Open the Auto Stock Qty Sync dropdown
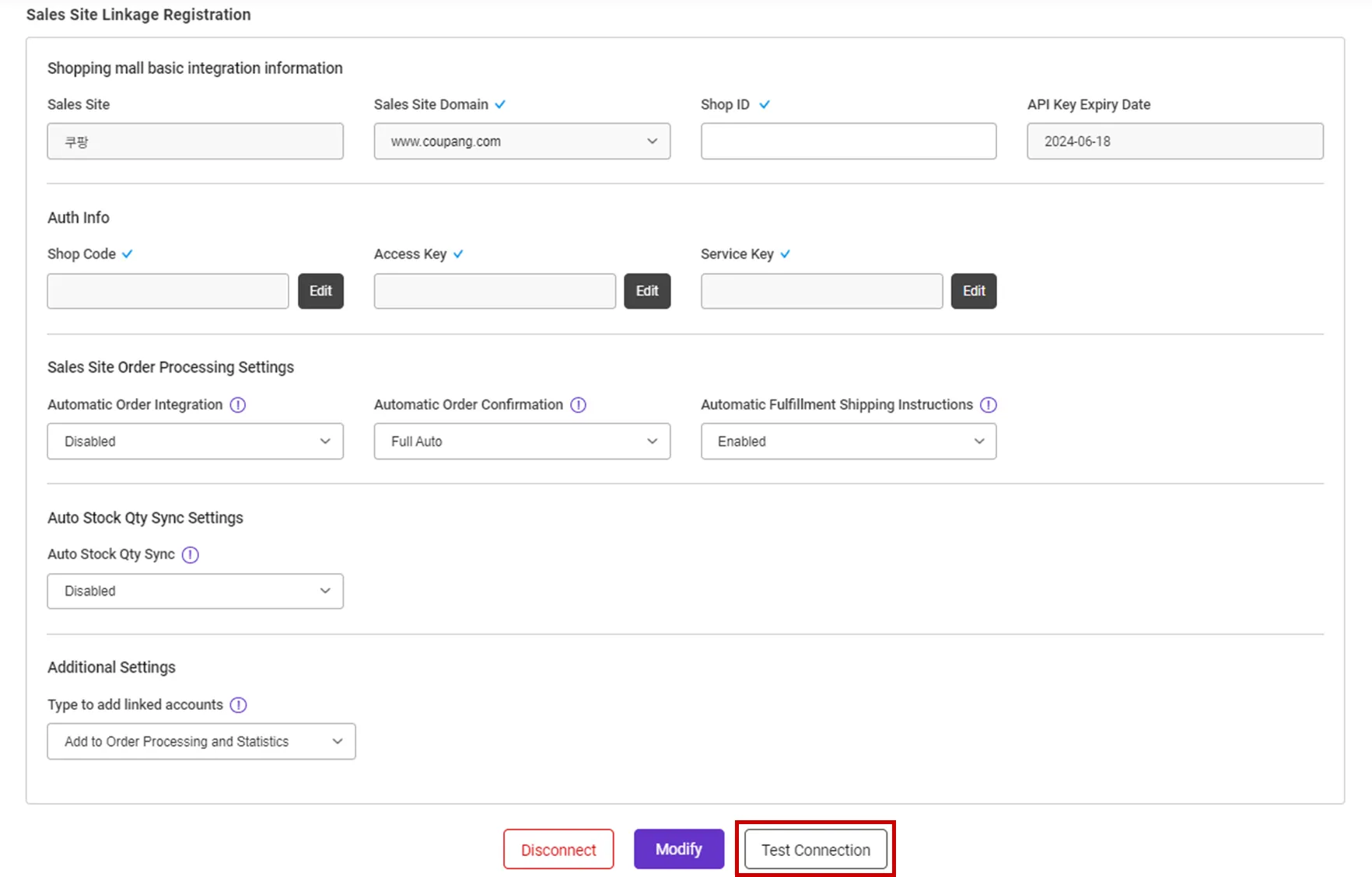 coord(195,592)
